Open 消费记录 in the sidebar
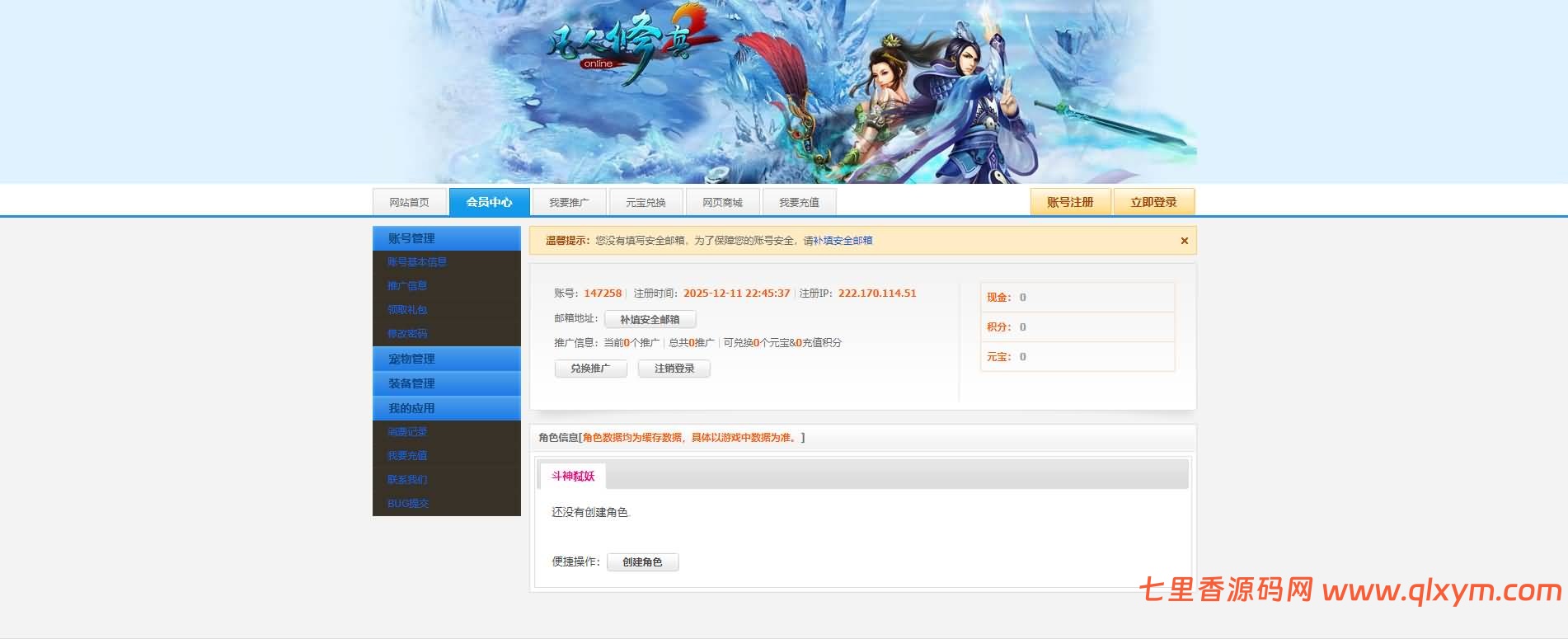The height and width of the screenshot is (639, 1568). point(407,432)
